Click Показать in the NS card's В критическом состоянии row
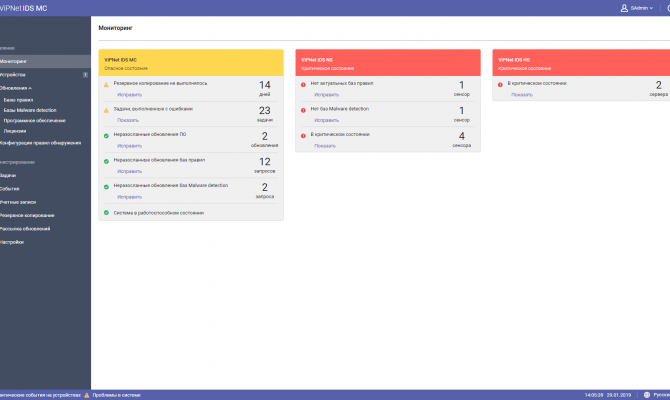The width and height of the screenshot is (670, 400). click(325, 146)
